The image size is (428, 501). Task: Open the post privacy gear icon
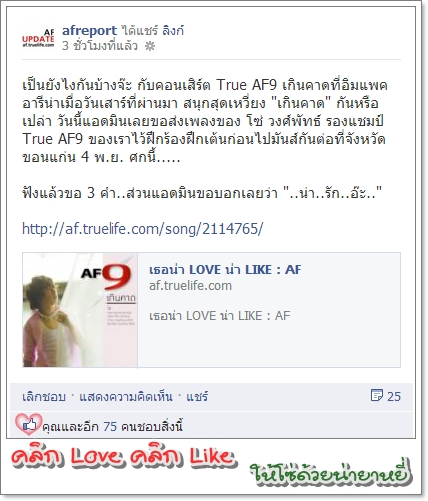(150, 46)
